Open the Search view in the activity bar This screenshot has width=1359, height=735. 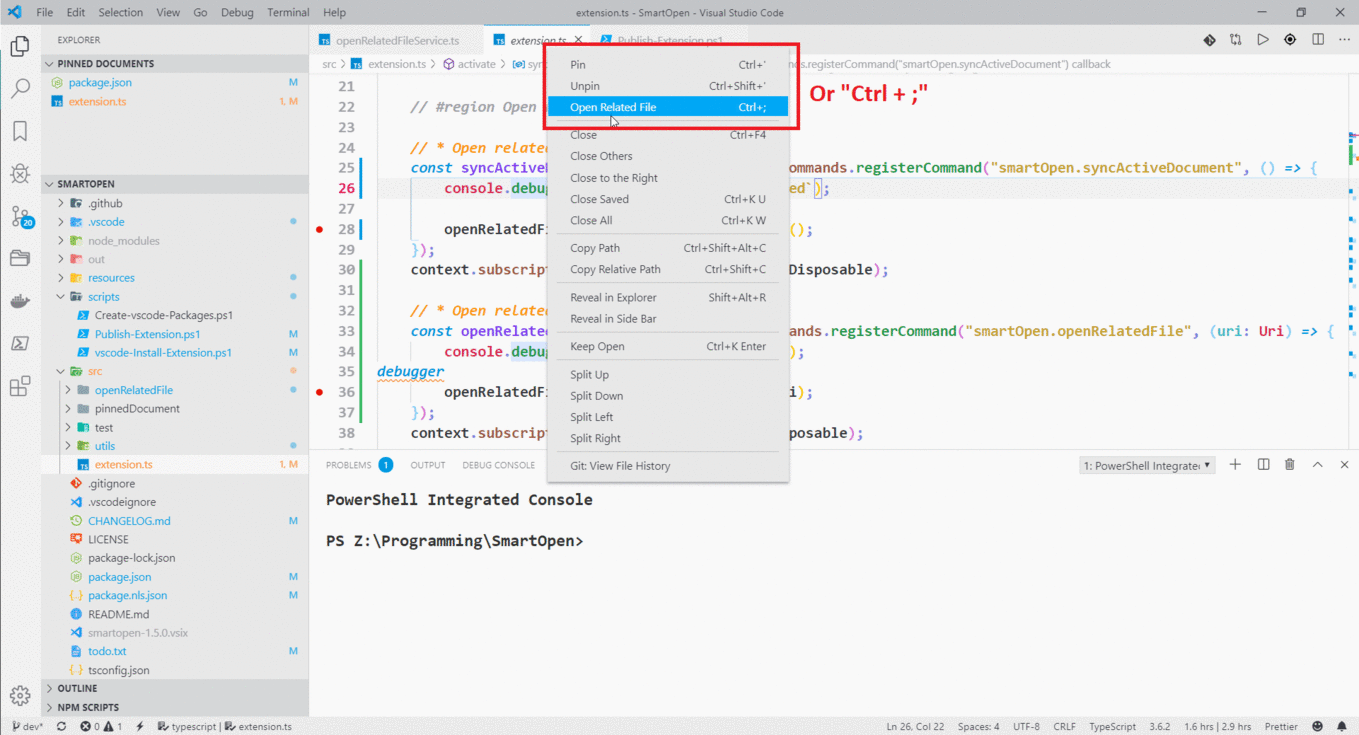click(x=20, y=89)
